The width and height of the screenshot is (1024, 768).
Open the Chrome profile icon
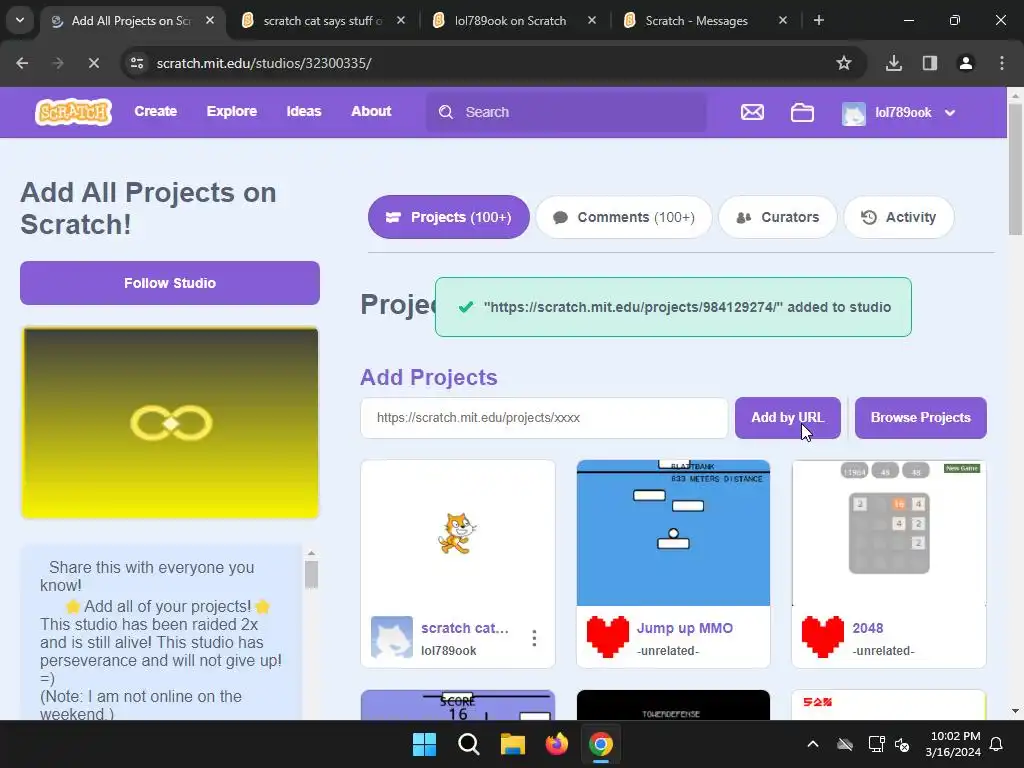tap(966, 63)
